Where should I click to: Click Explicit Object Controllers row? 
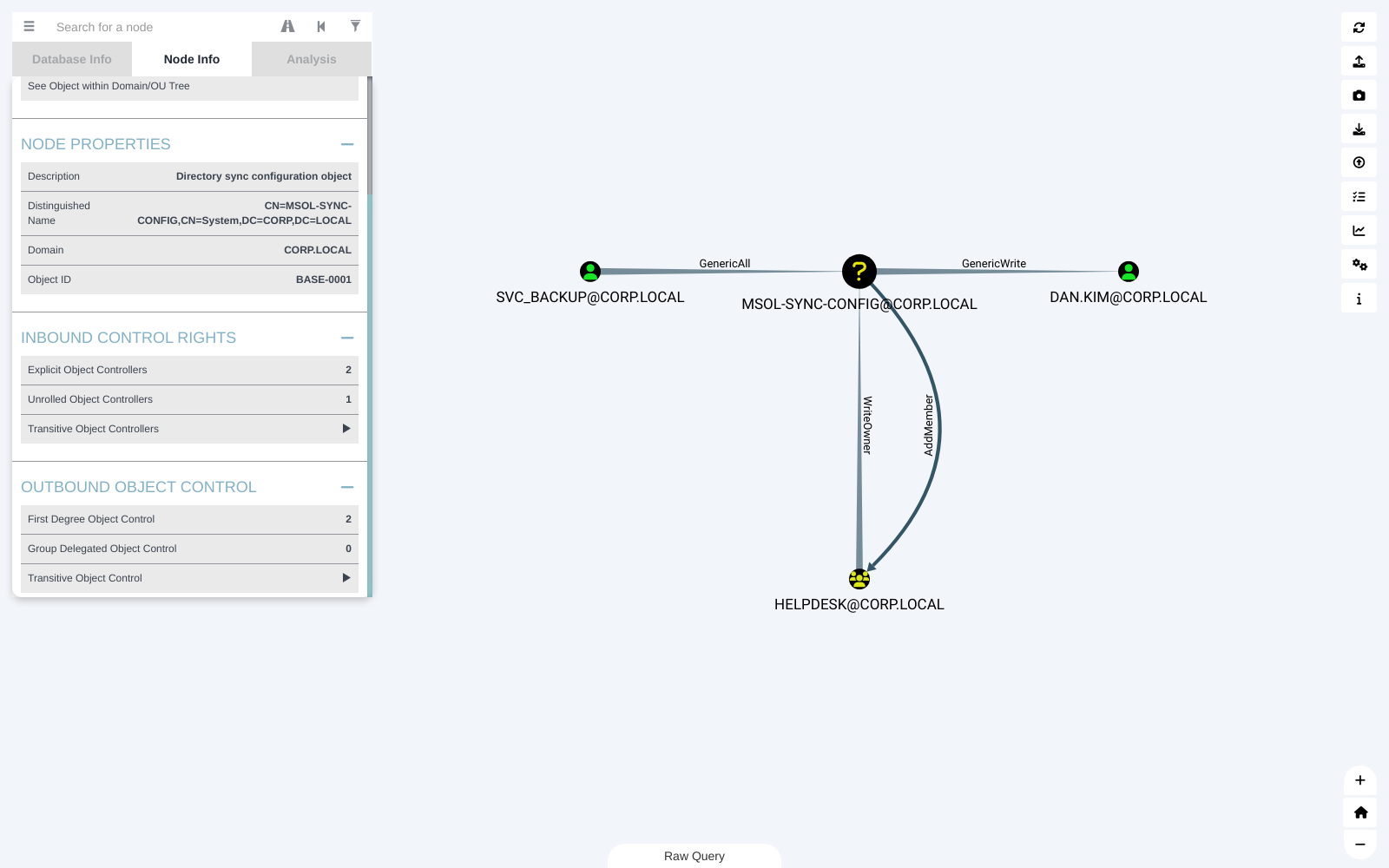189,370
